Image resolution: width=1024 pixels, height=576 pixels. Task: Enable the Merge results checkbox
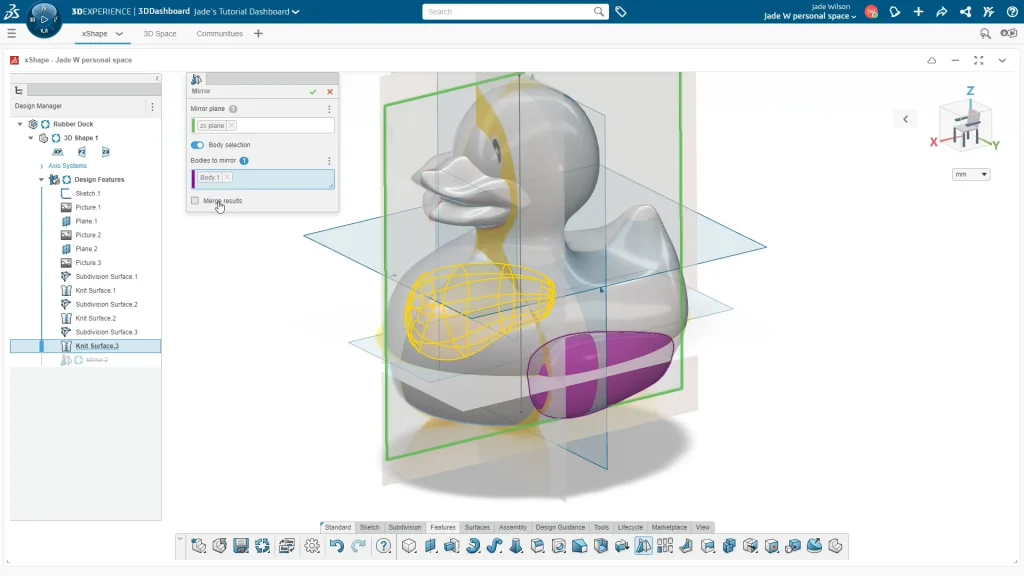click(195, 201)
